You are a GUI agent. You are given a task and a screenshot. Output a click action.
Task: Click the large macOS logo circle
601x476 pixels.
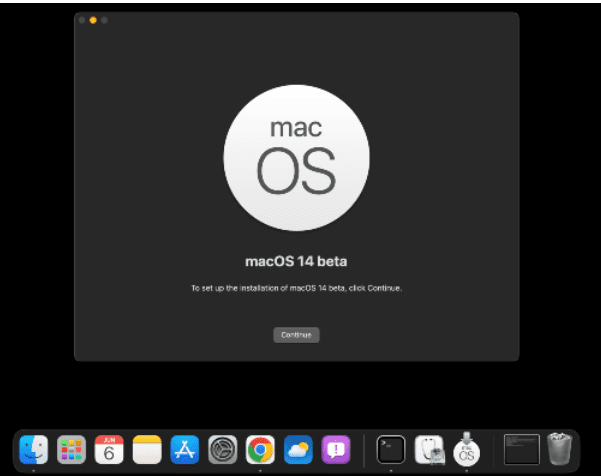[x=296, y=158]
